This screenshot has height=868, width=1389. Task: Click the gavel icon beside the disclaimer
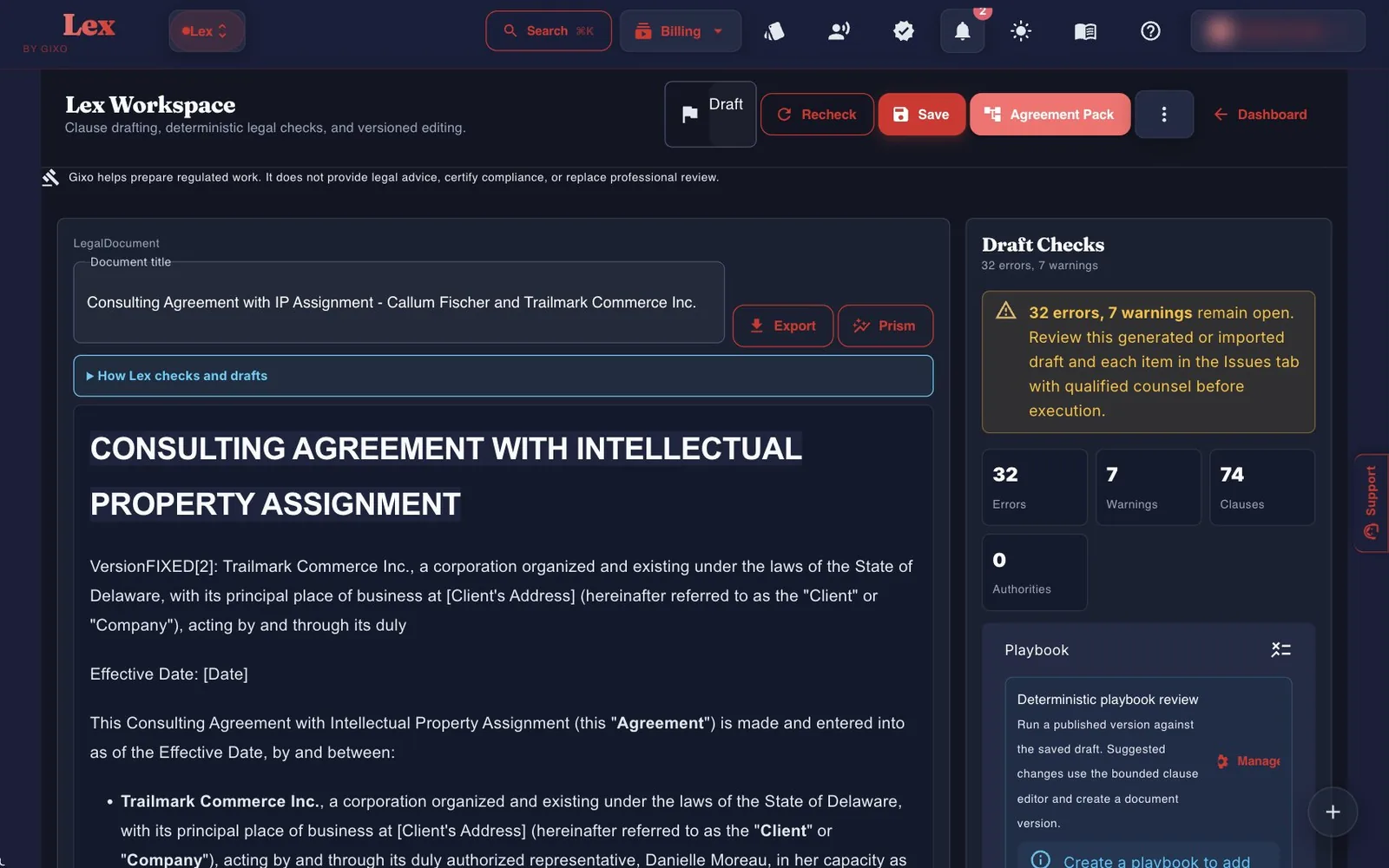click(x=51, y=177)
